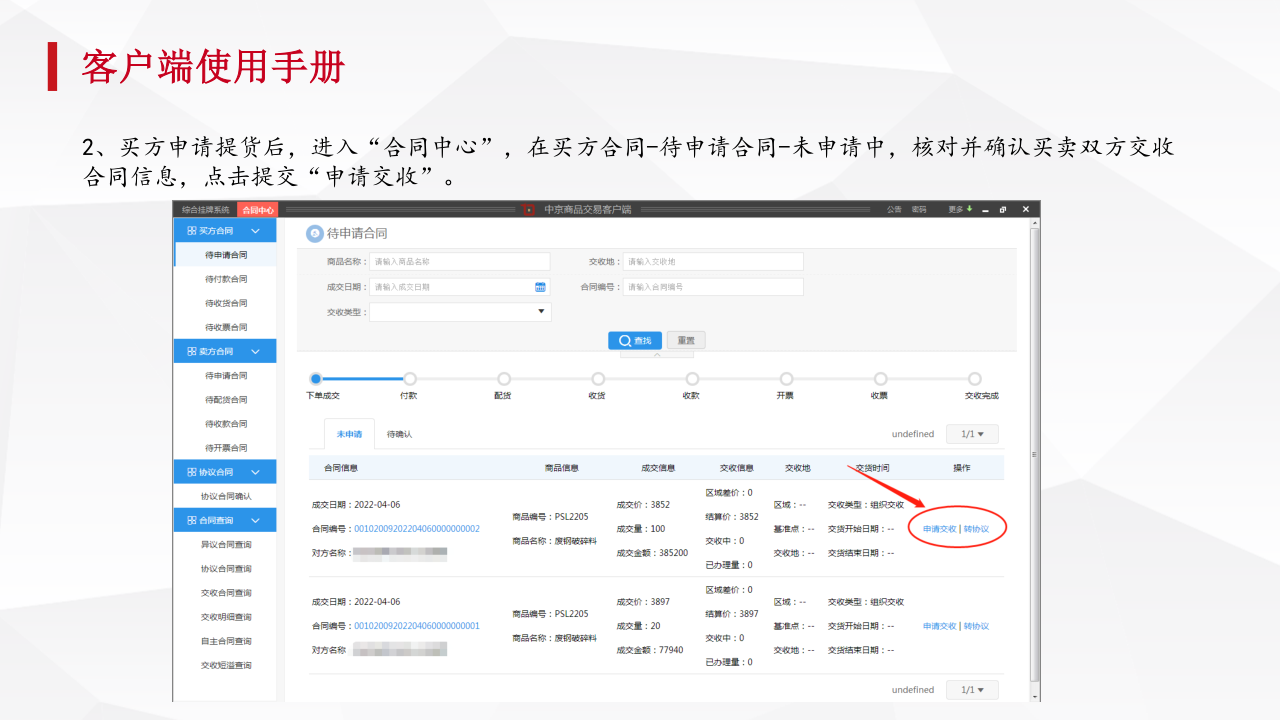Image resolution: width=1280 pixels, height=720 pixels.
Task: Open 自主合同查询 in the sidebar
Action: [x=226, y=641]
